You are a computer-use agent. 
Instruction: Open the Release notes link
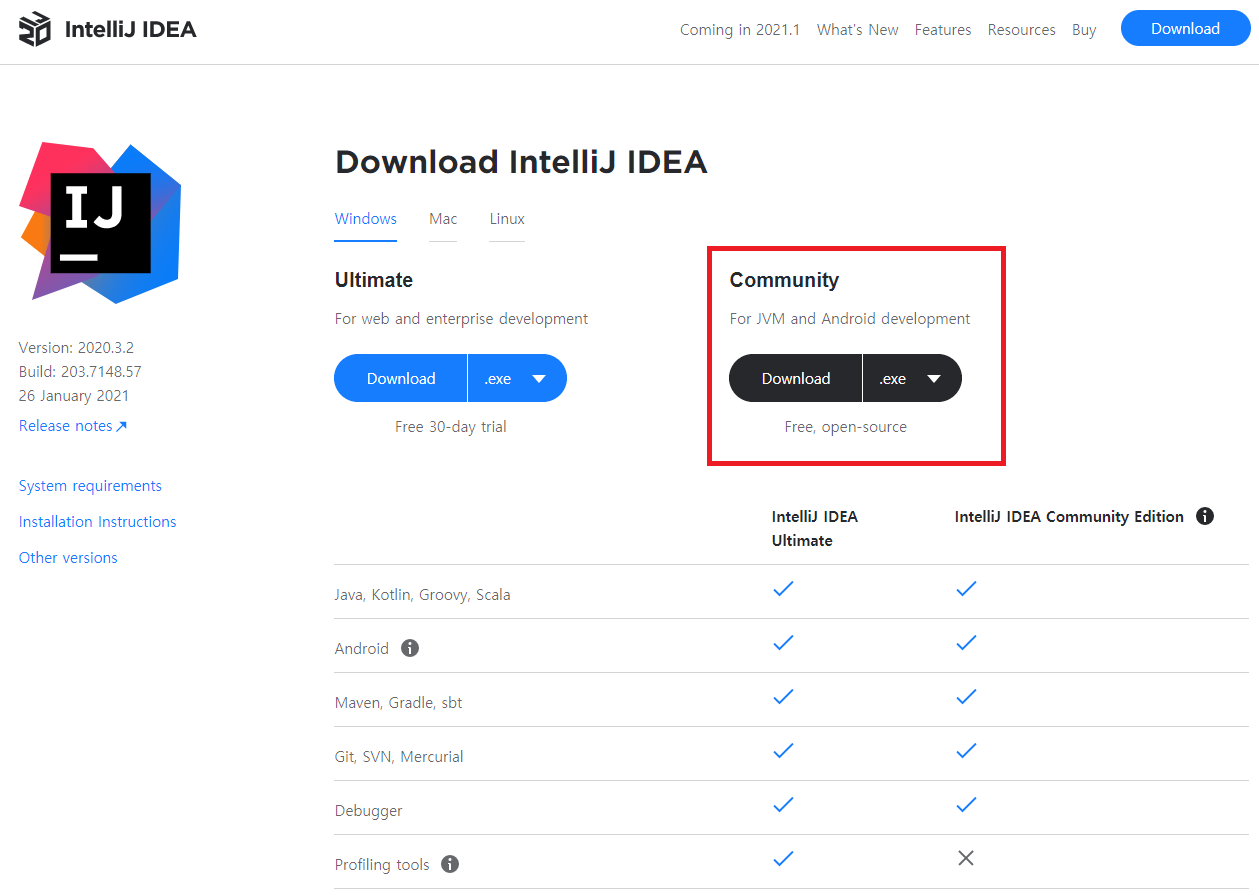click(x=73, y=426)
